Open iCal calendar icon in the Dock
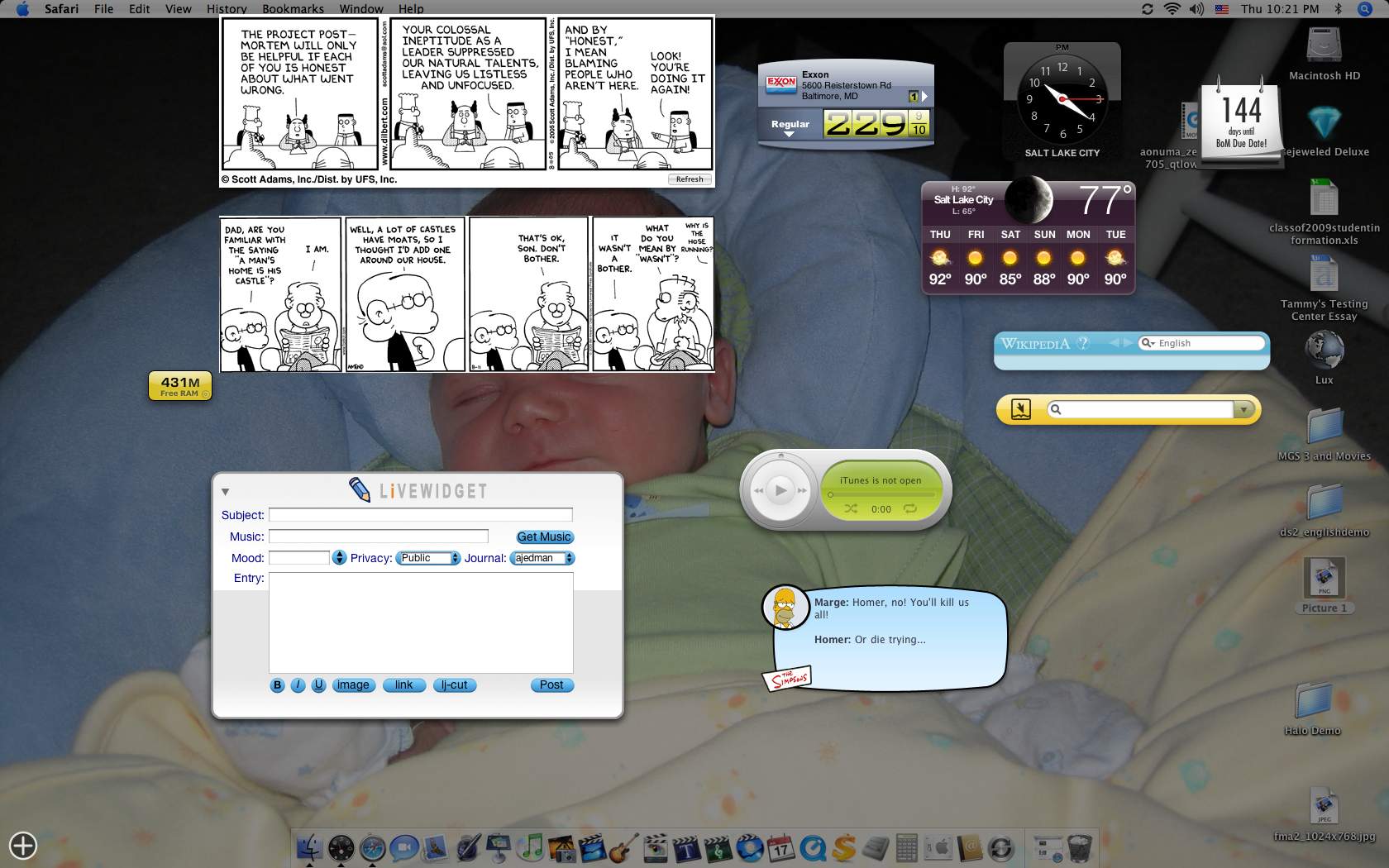 tap(781, 847)
